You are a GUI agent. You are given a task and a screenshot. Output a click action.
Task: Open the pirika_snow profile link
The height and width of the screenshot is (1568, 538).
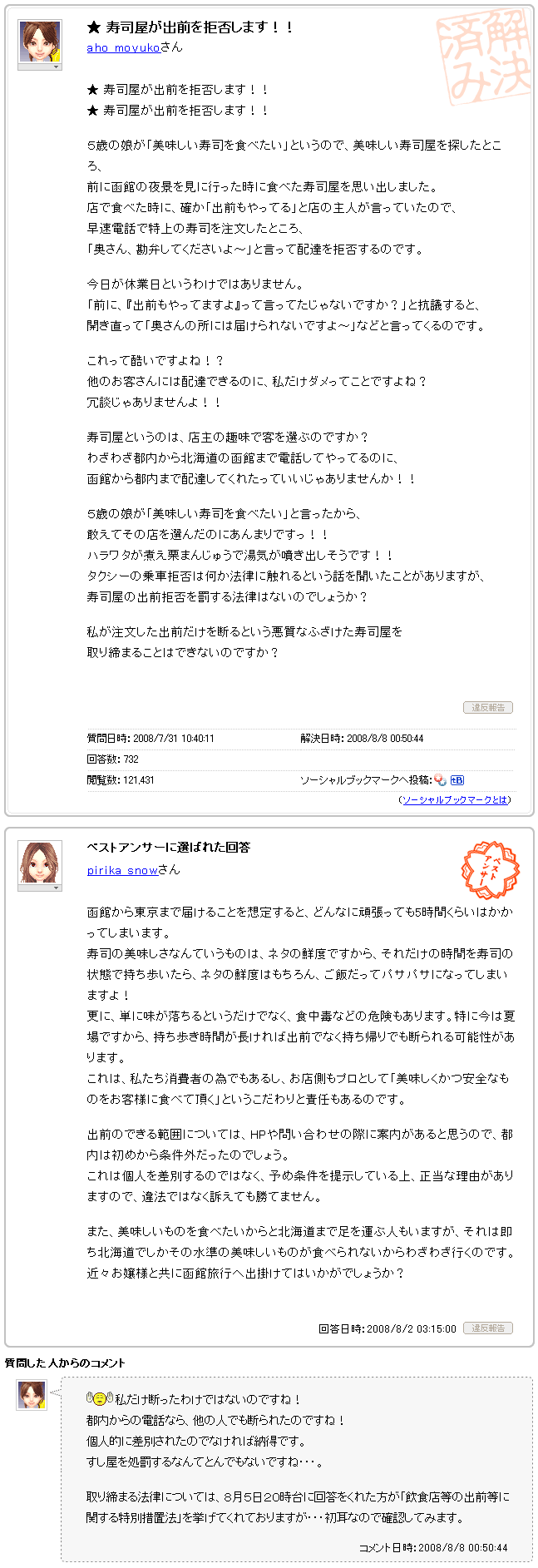[122, 870]
